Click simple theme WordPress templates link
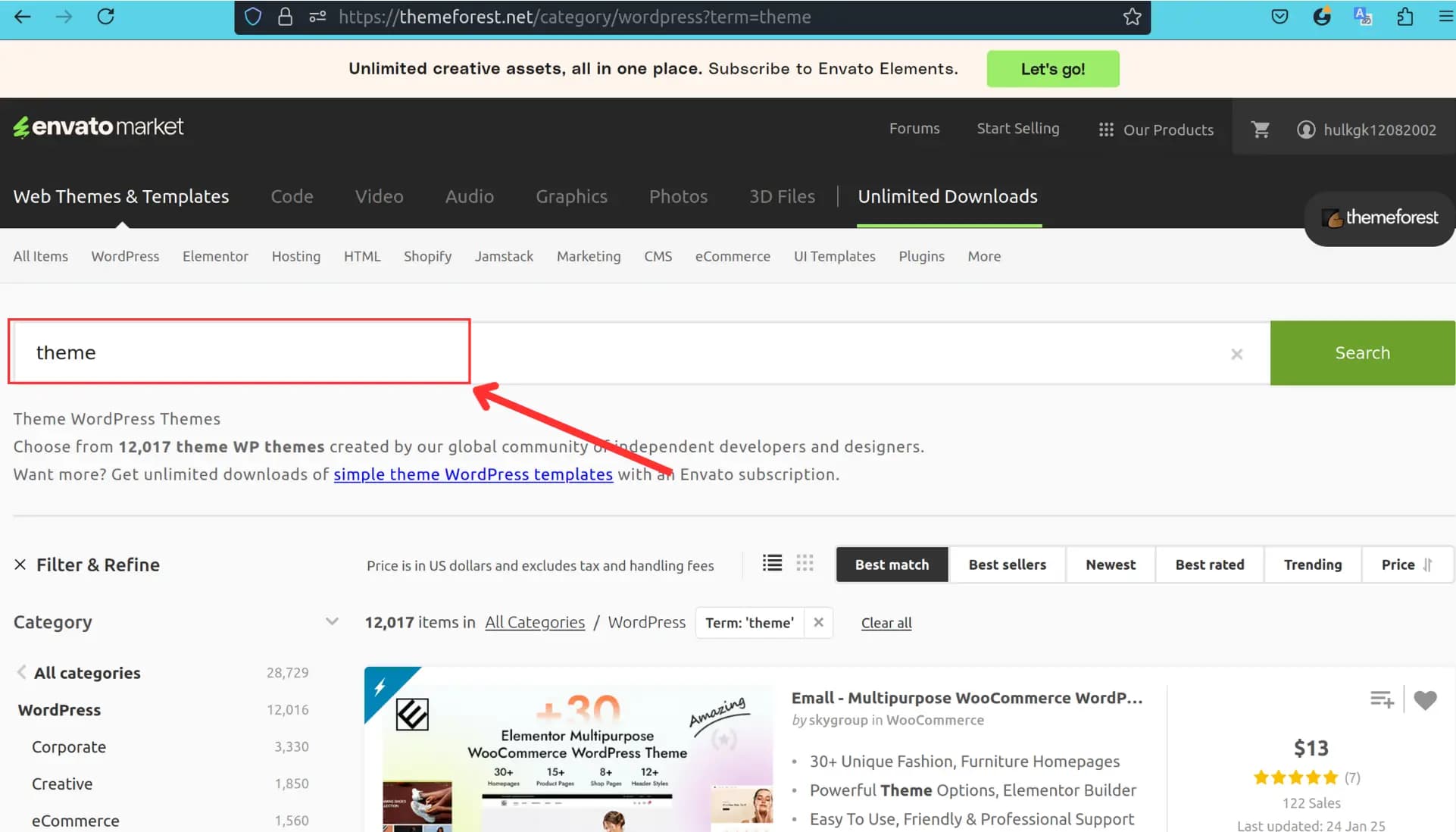This screenshot has height=832, width=1456. click(x=473, y=474)
